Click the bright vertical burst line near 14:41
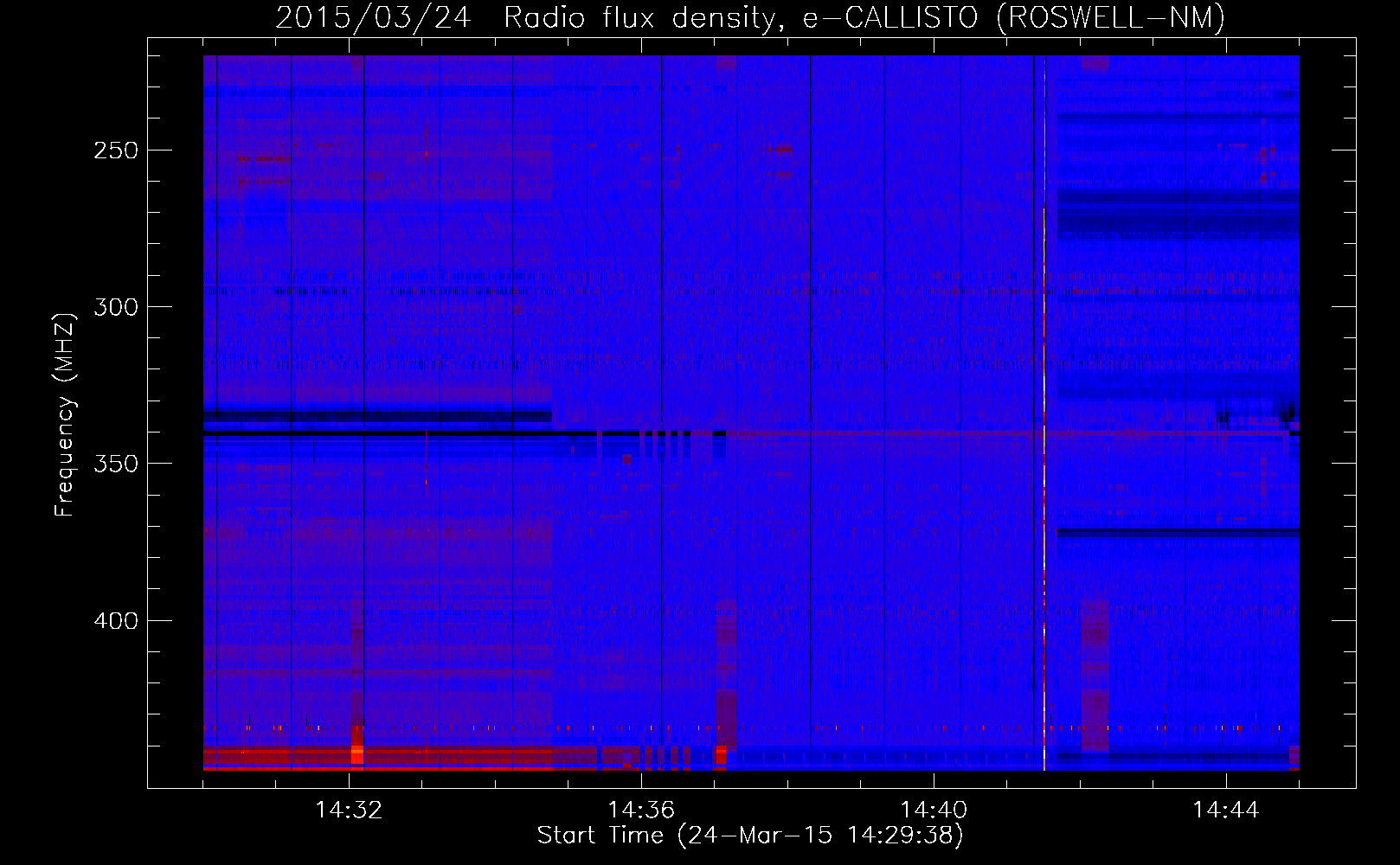This screenshot has width=1400, height=865. coord(1044,415)
